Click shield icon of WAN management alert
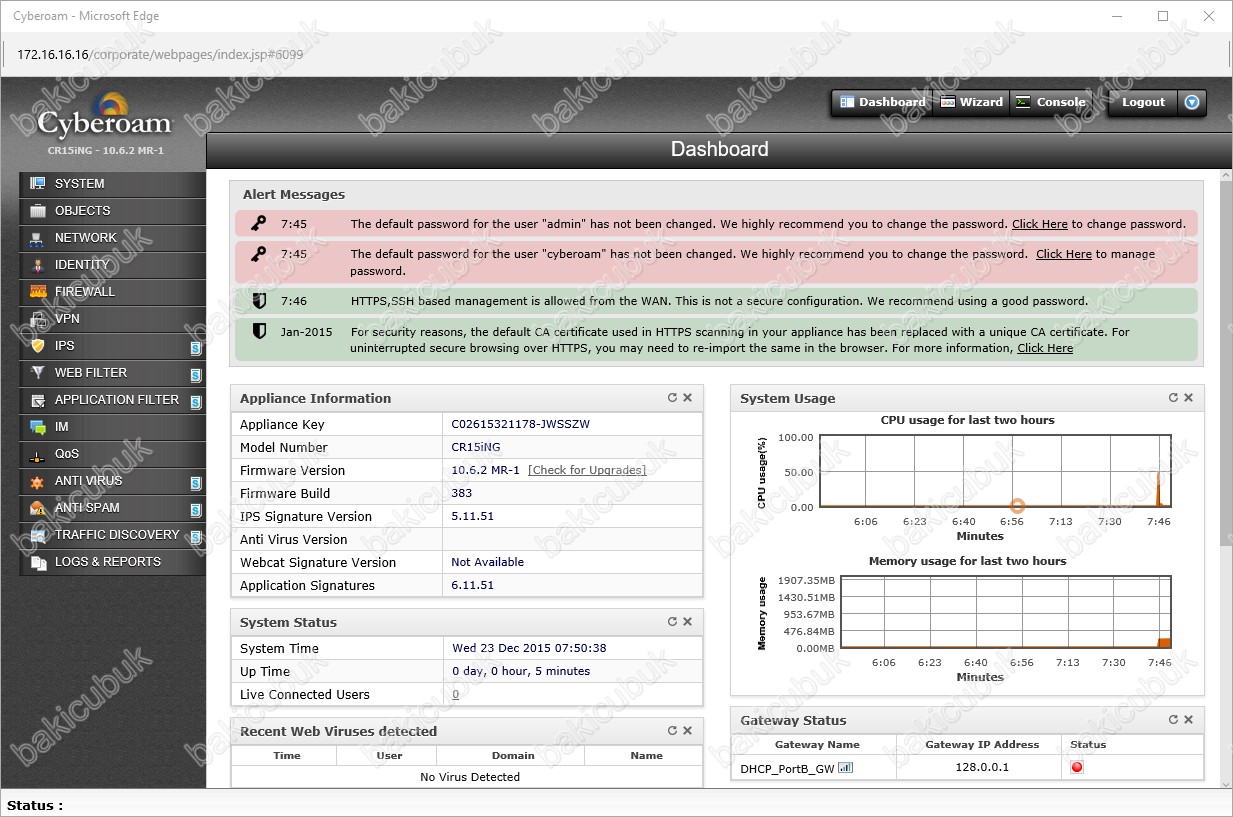The height and width of the screenshot is (817, 1233). 259,300
